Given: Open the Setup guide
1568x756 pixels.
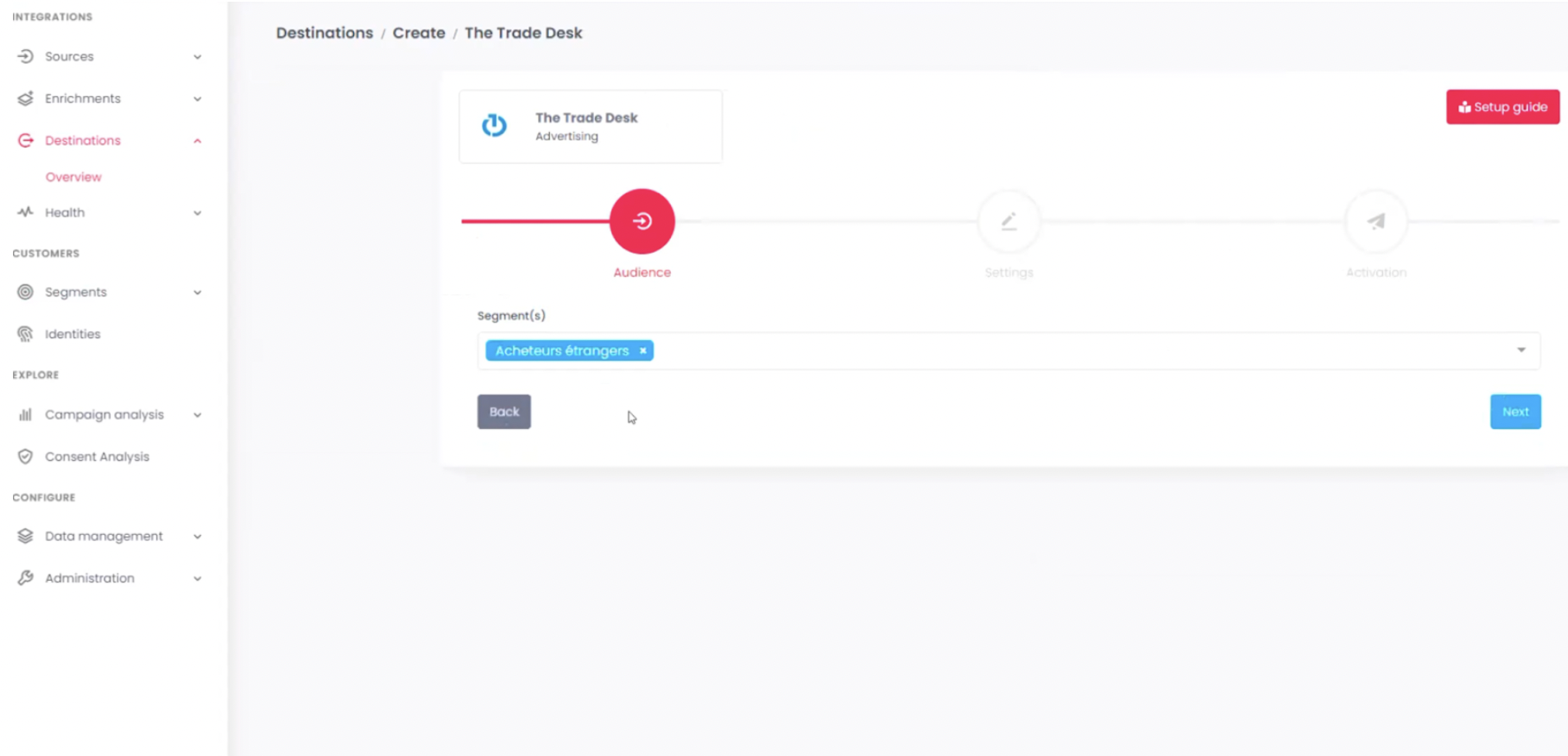Looking at the screenshot, I should point(1502,107).
